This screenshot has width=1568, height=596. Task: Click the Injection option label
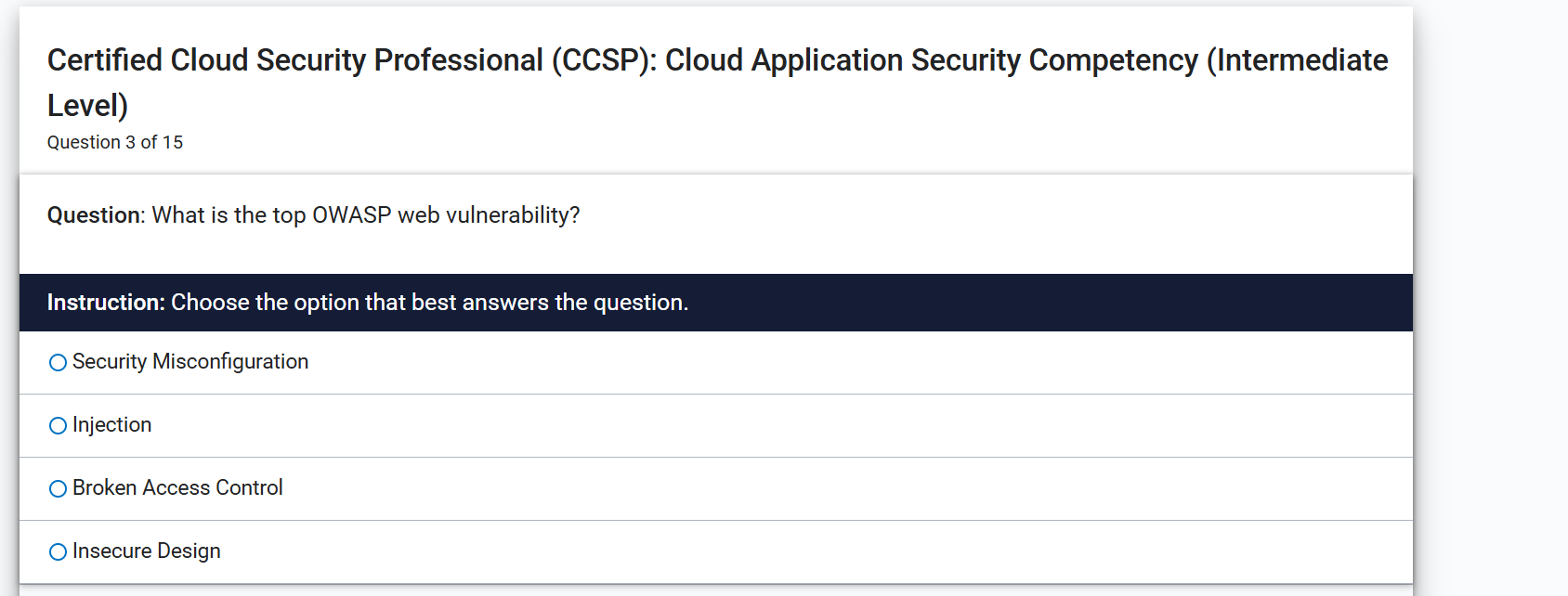[111, 425]
